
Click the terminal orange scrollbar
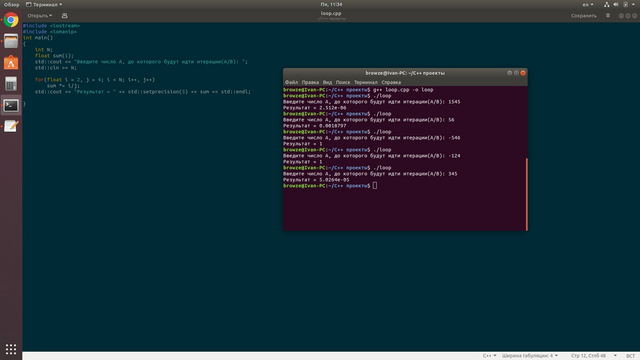point(527,194)
